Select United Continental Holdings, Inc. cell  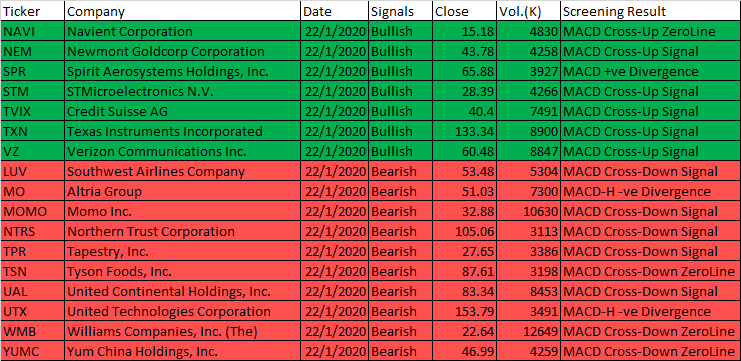click(x=182, y=292)
